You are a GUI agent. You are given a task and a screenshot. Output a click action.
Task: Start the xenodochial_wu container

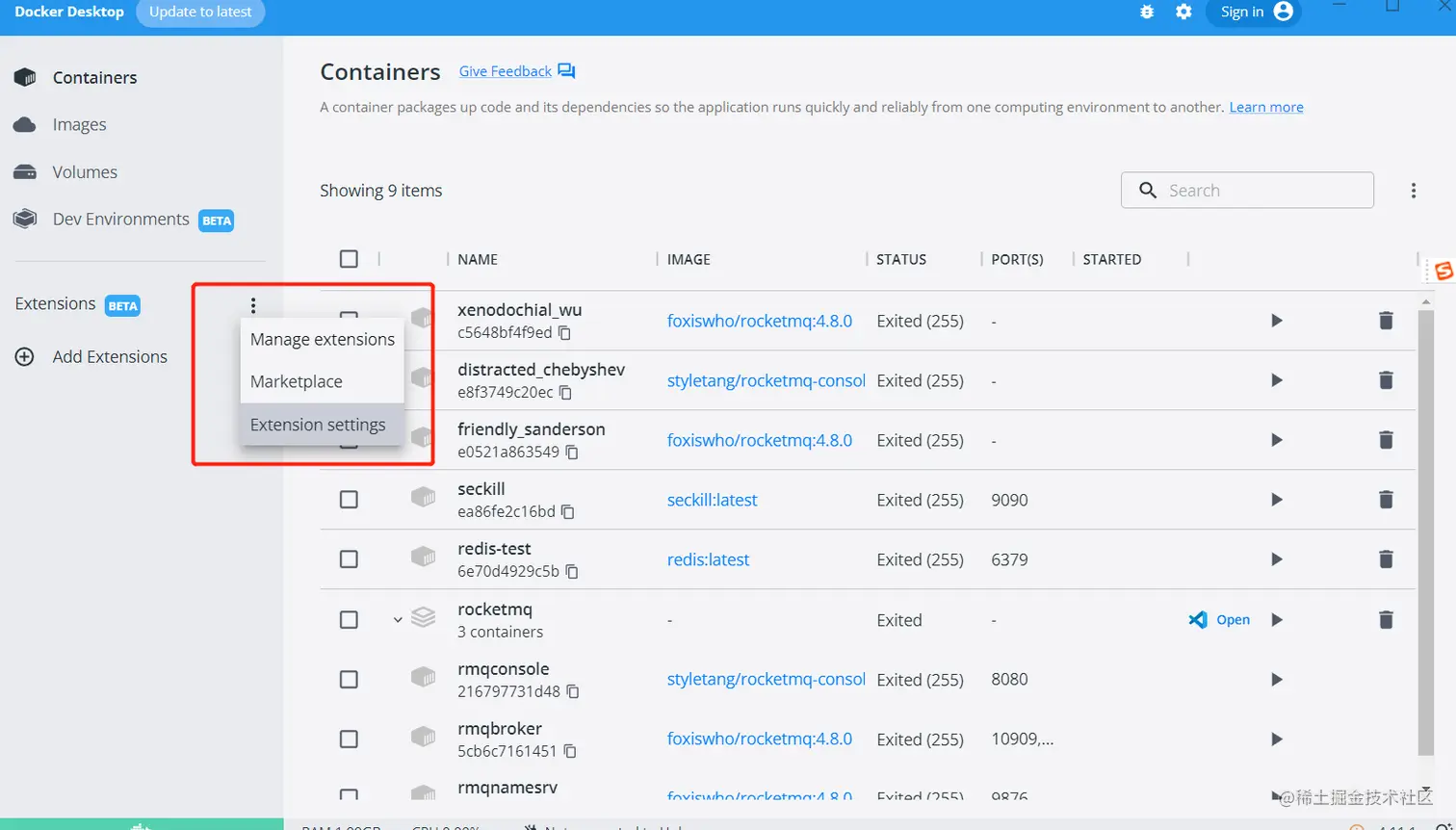(x=1277, y=321)
